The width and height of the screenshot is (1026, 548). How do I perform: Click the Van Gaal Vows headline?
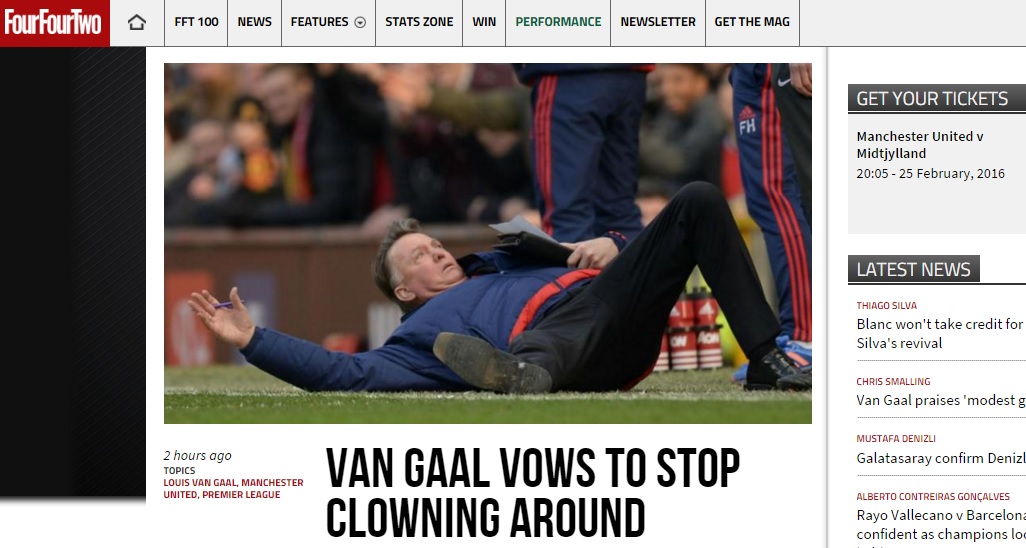[x=533, y=492]
